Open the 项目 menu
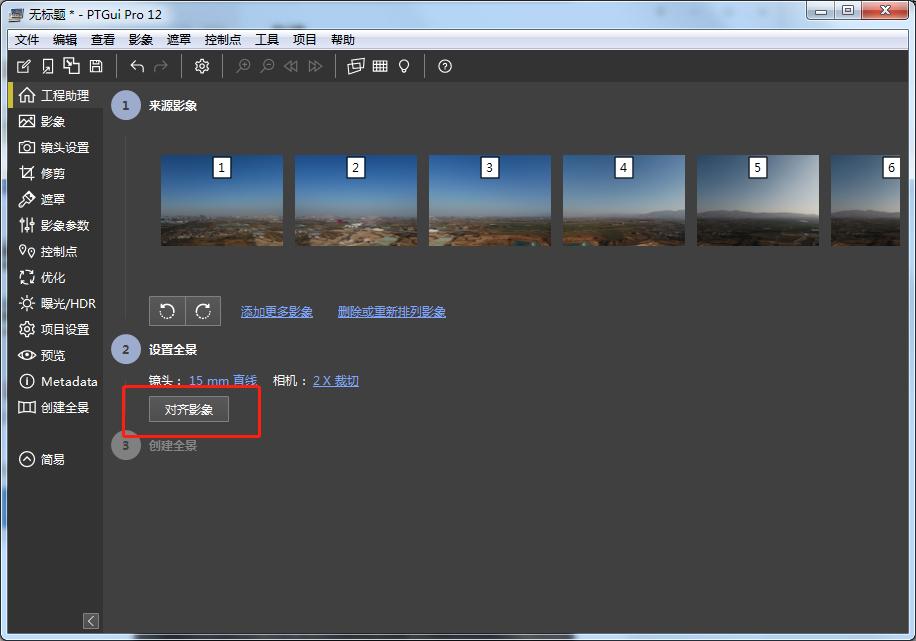The height and width of the screenshot is (641, 916). pyautogui.click(x=304, y=40)
